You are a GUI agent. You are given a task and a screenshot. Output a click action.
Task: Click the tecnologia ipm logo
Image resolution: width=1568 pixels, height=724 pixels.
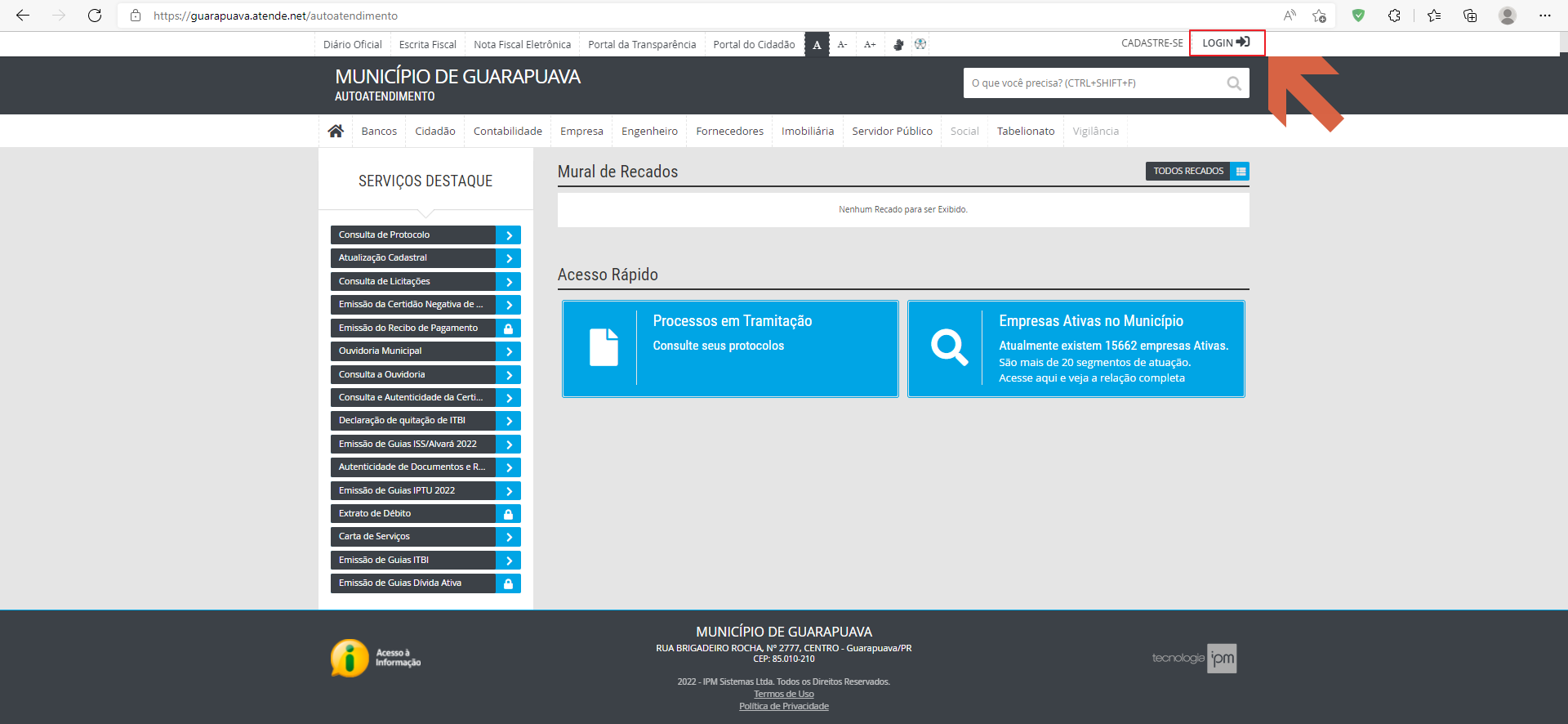pyautogui.click(x=1194, y=658)
